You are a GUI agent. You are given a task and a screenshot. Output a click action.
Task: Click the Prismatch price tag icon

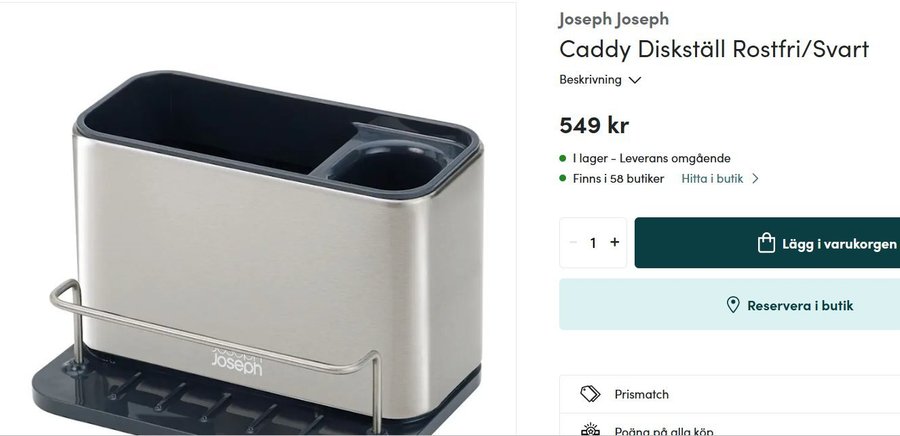coord(590,394)
